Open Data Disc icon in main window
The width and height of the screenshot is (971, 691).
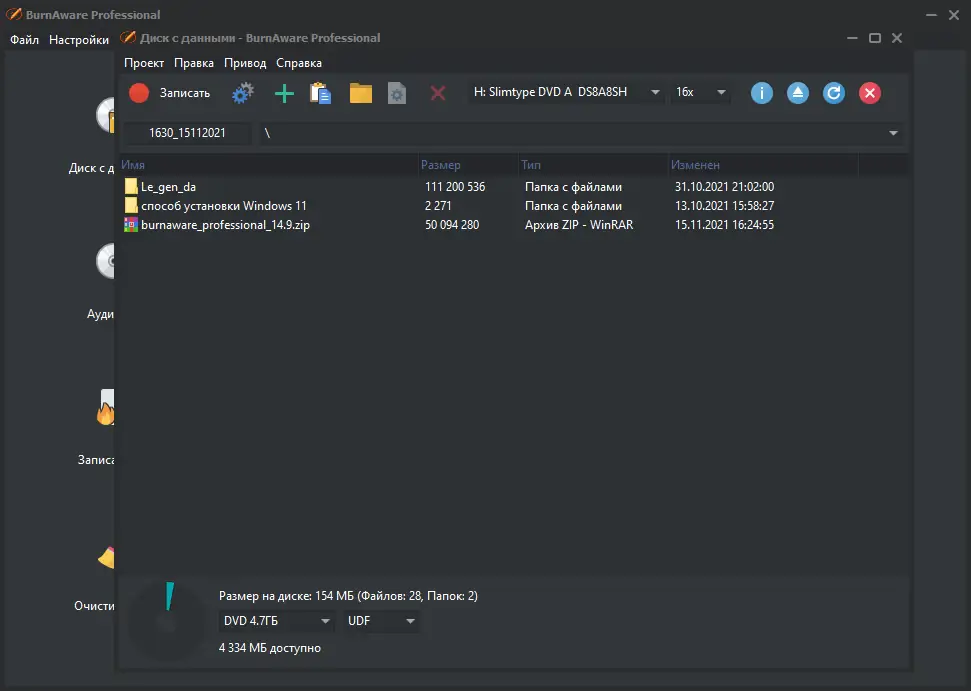pos(105,115)
